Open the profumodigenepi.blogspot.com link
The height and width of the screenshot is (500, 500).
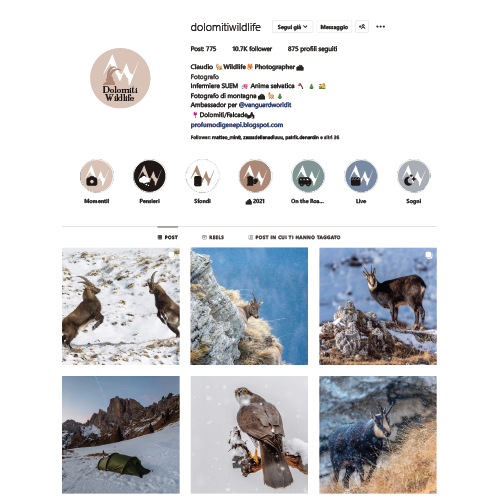(237, 125)
